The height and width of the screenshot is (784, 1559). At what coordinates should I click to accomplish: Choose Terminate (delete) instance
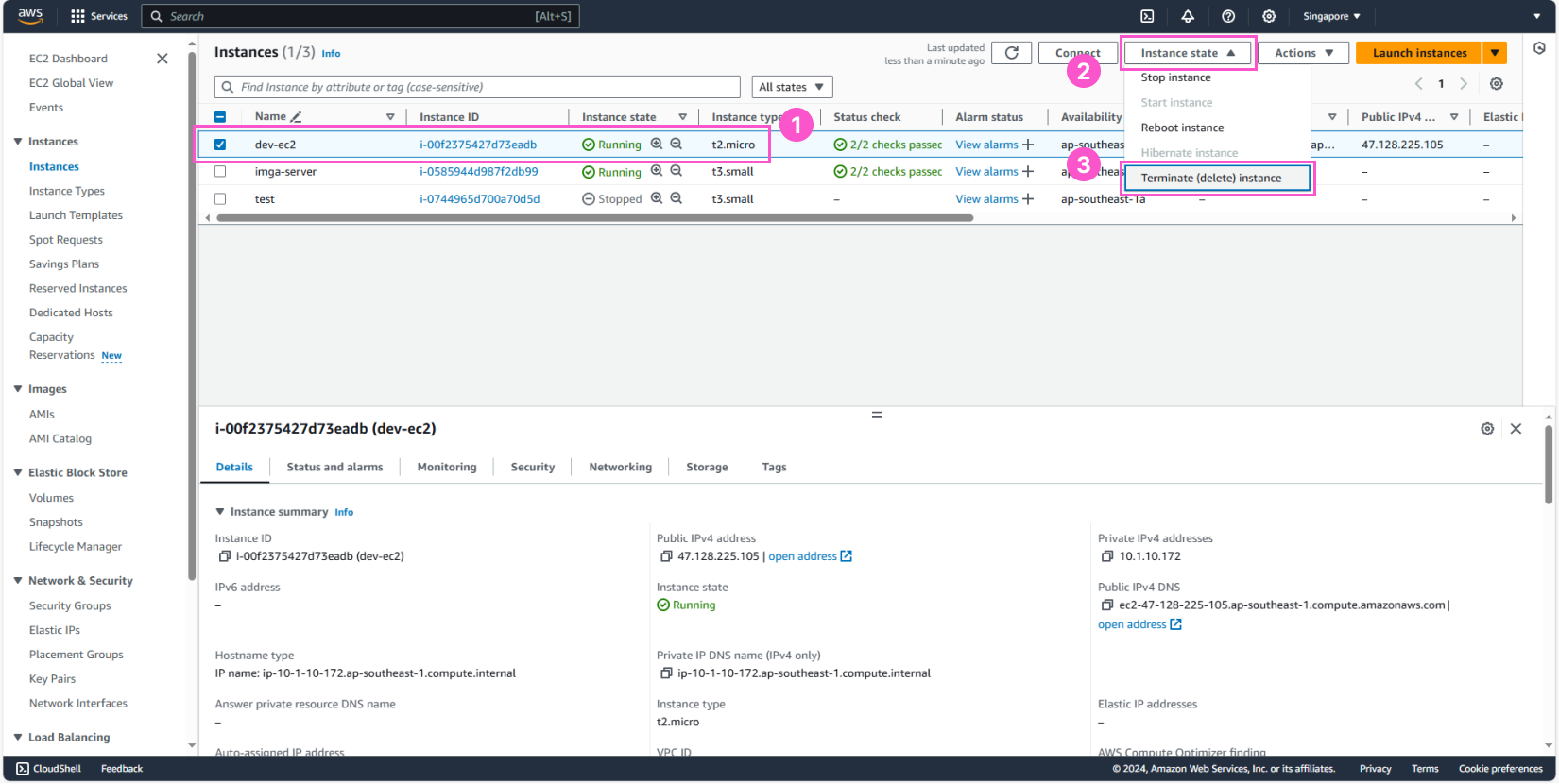[1217, 178]
